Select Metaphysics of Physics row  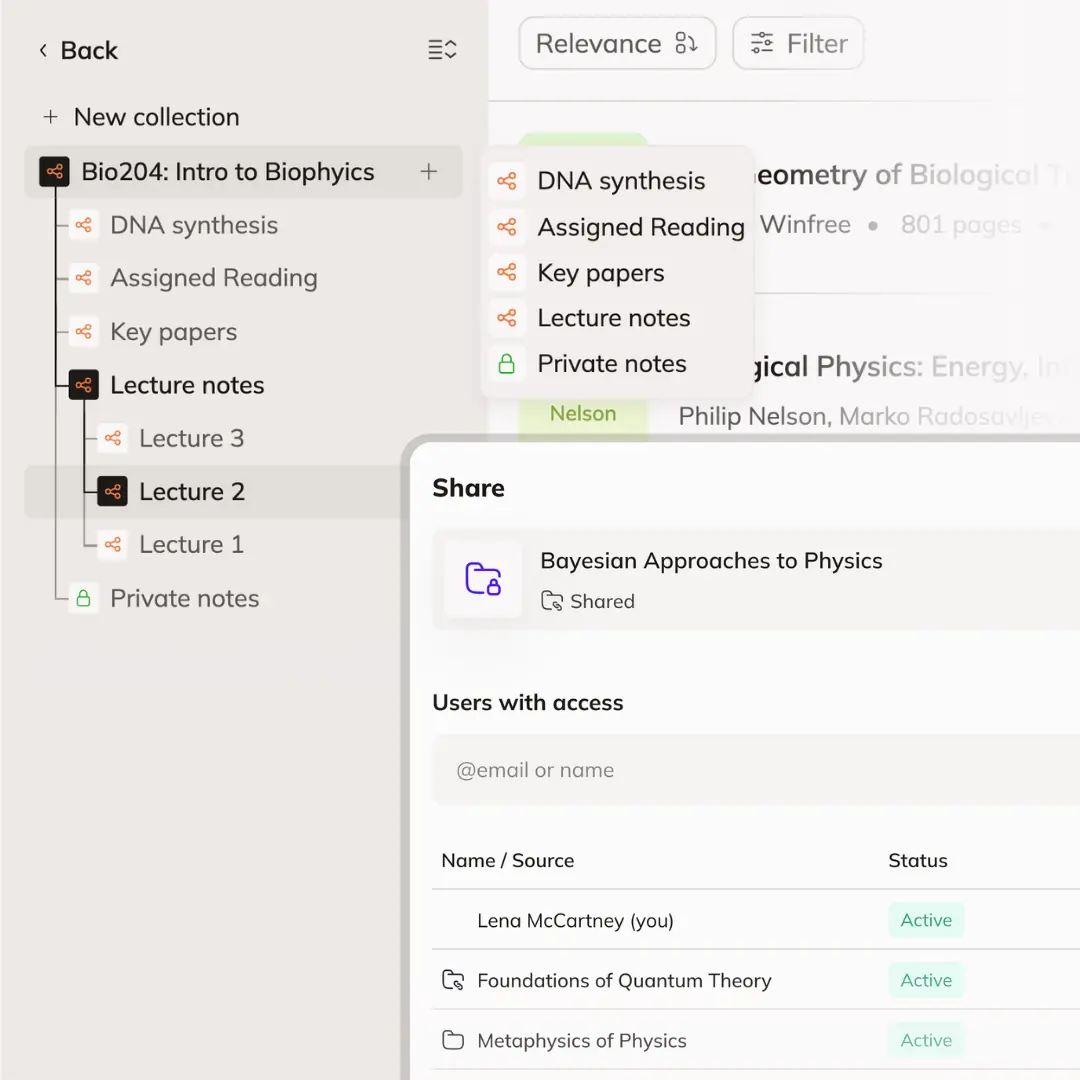756,1040
